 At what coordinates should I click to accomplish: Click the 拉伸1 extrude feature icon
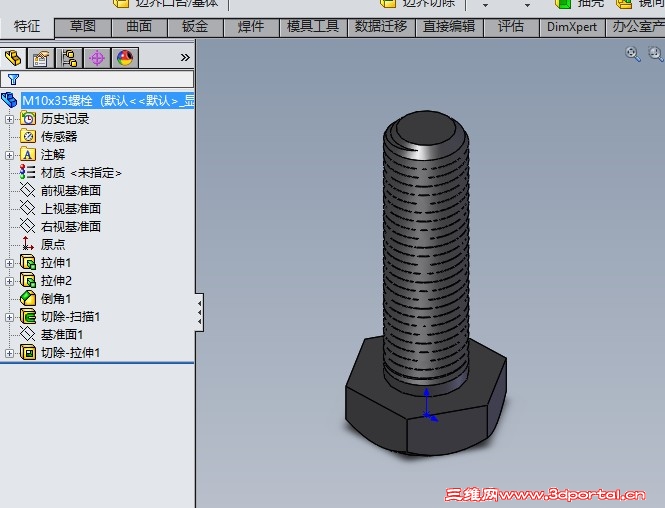pyautogui.click(x=28, y=263)
